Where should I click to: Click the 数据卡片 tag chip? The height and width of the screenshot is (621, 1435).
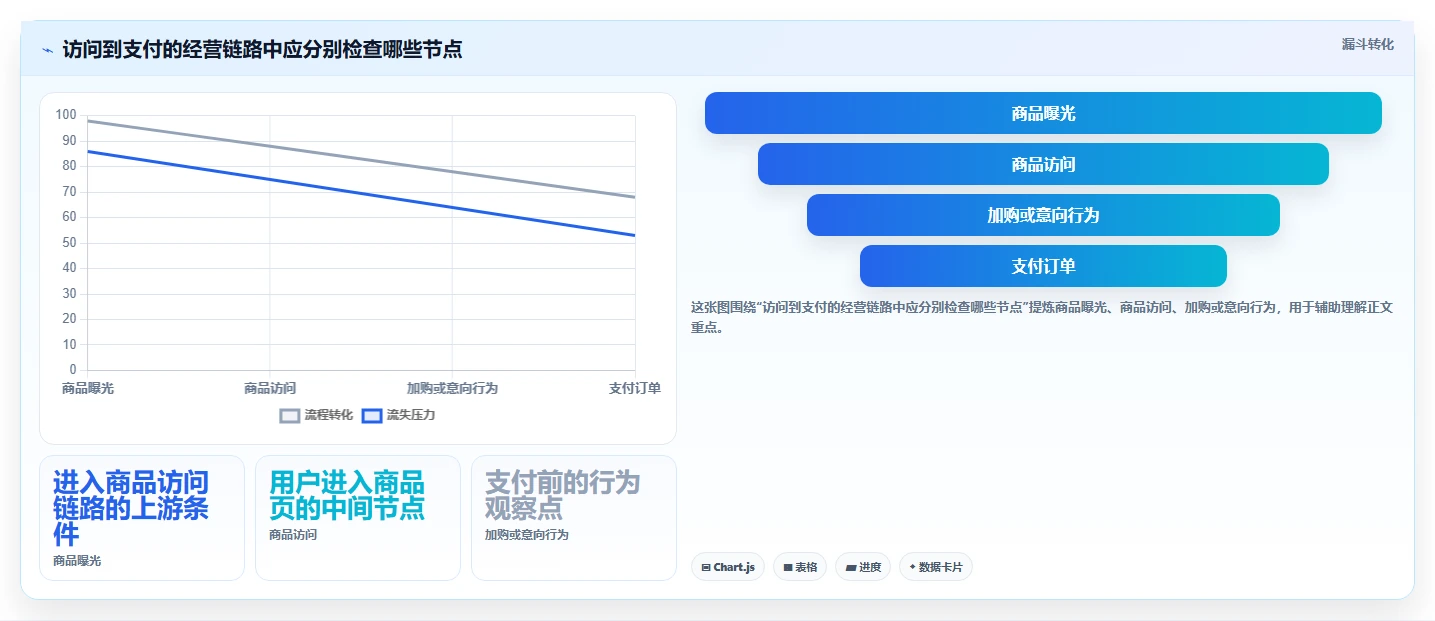[936, 567]
